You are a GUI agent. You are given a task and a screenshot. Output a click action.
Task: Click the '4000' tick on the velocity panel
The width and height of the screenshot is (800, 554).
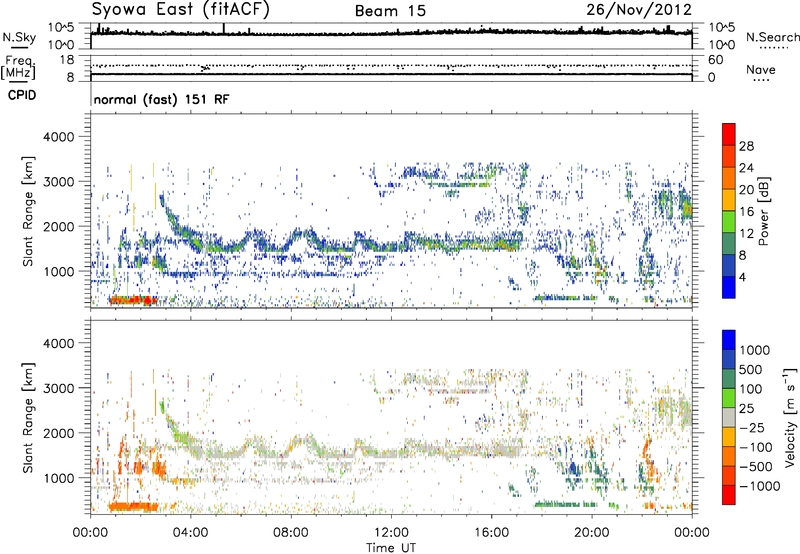pyautogui.click(x=58, y=343)
